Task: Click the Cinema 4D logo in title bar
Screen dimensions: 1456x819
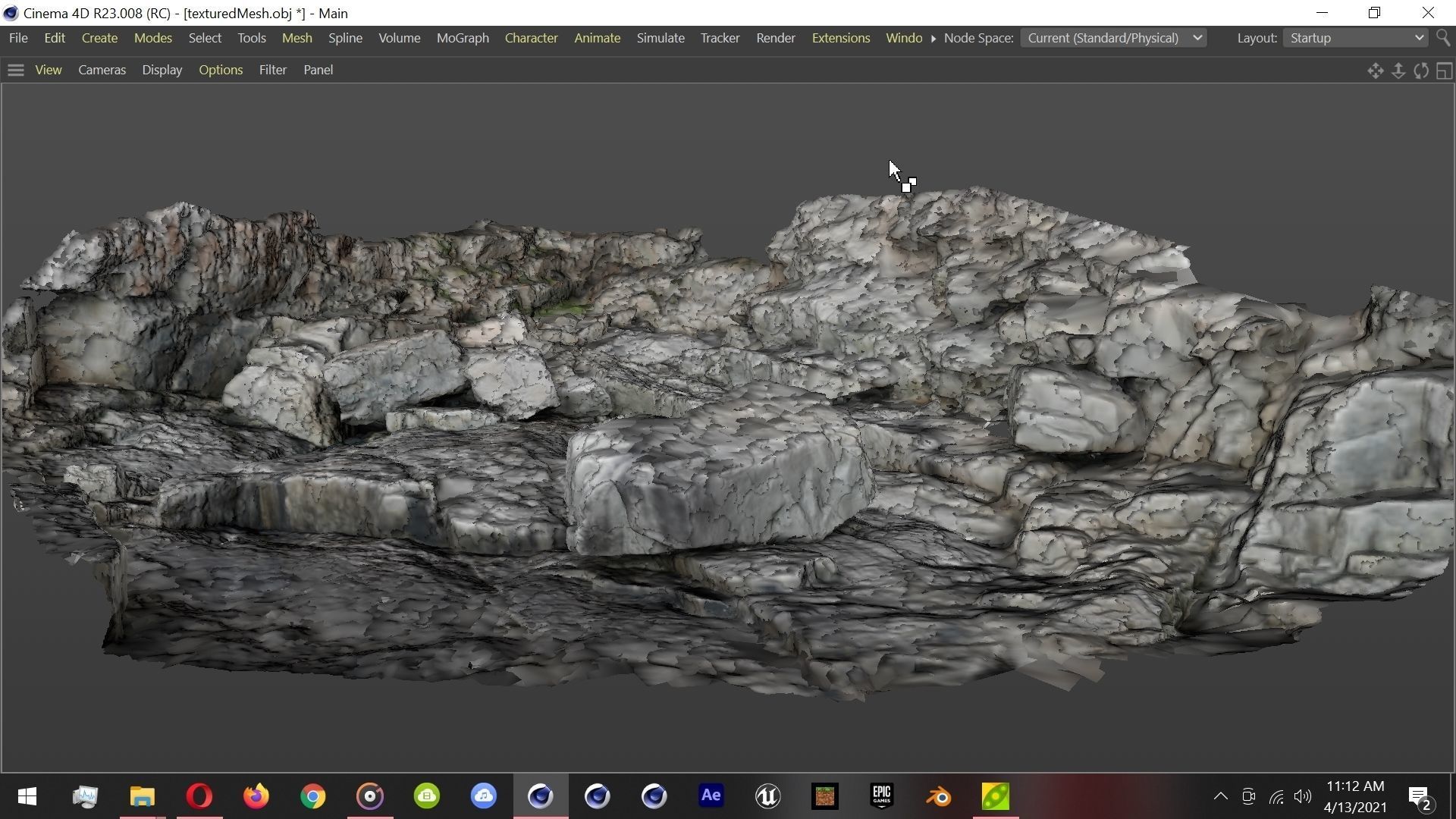Action: (x=10, y=13)
